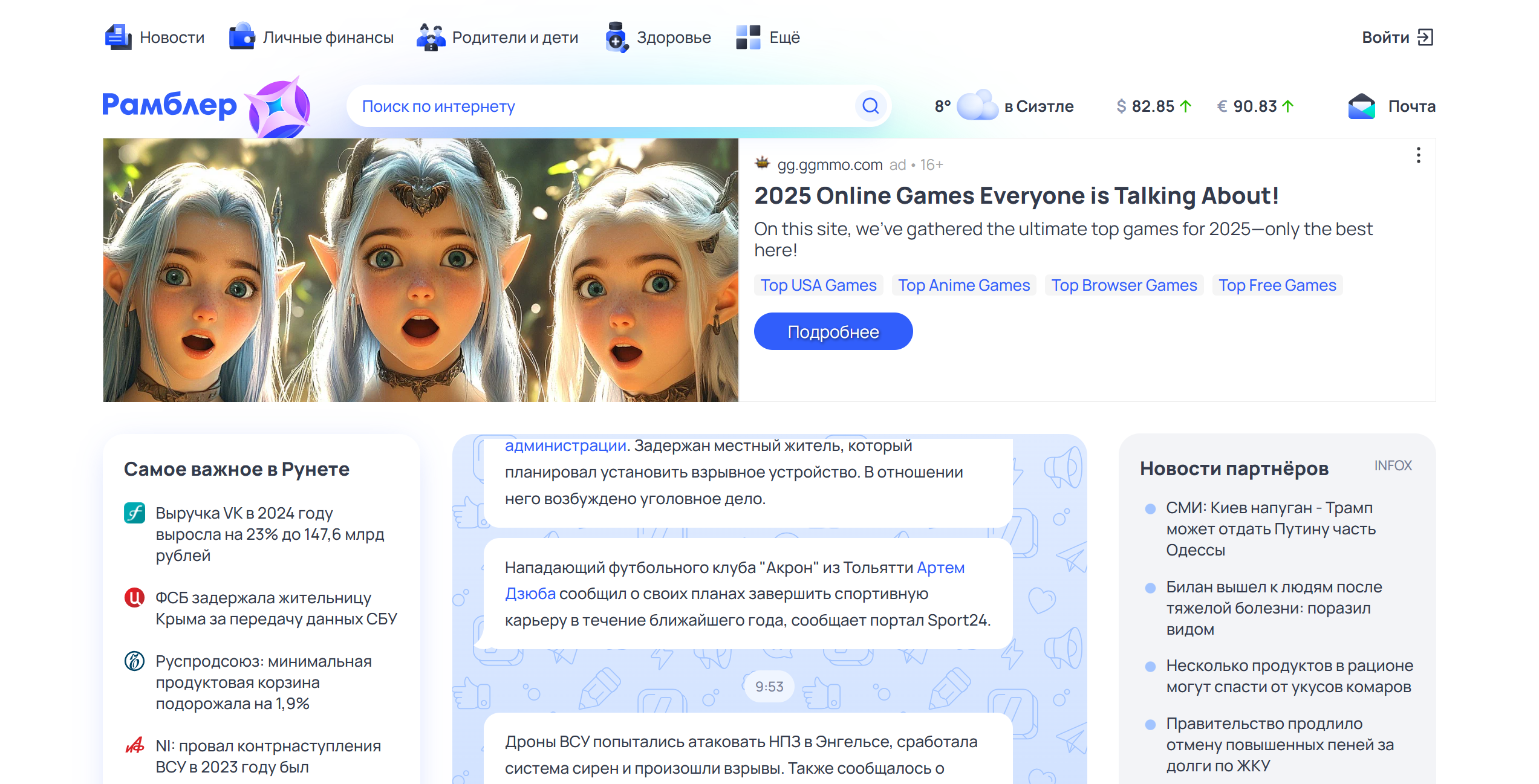
Task: Click the Рамблер wordmark logo
Action: [x=169, y=105]
